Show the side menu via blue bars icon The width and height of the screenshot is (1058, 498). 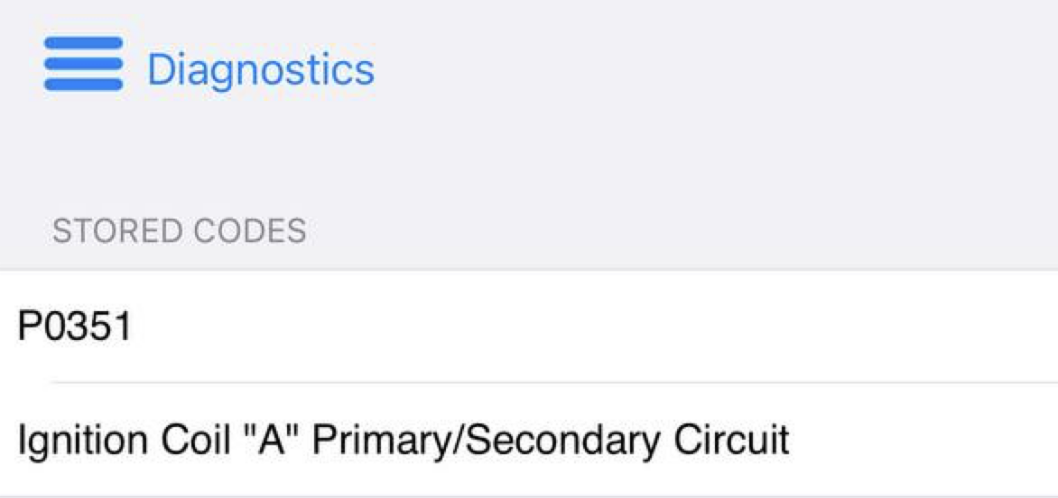[83, 65]
